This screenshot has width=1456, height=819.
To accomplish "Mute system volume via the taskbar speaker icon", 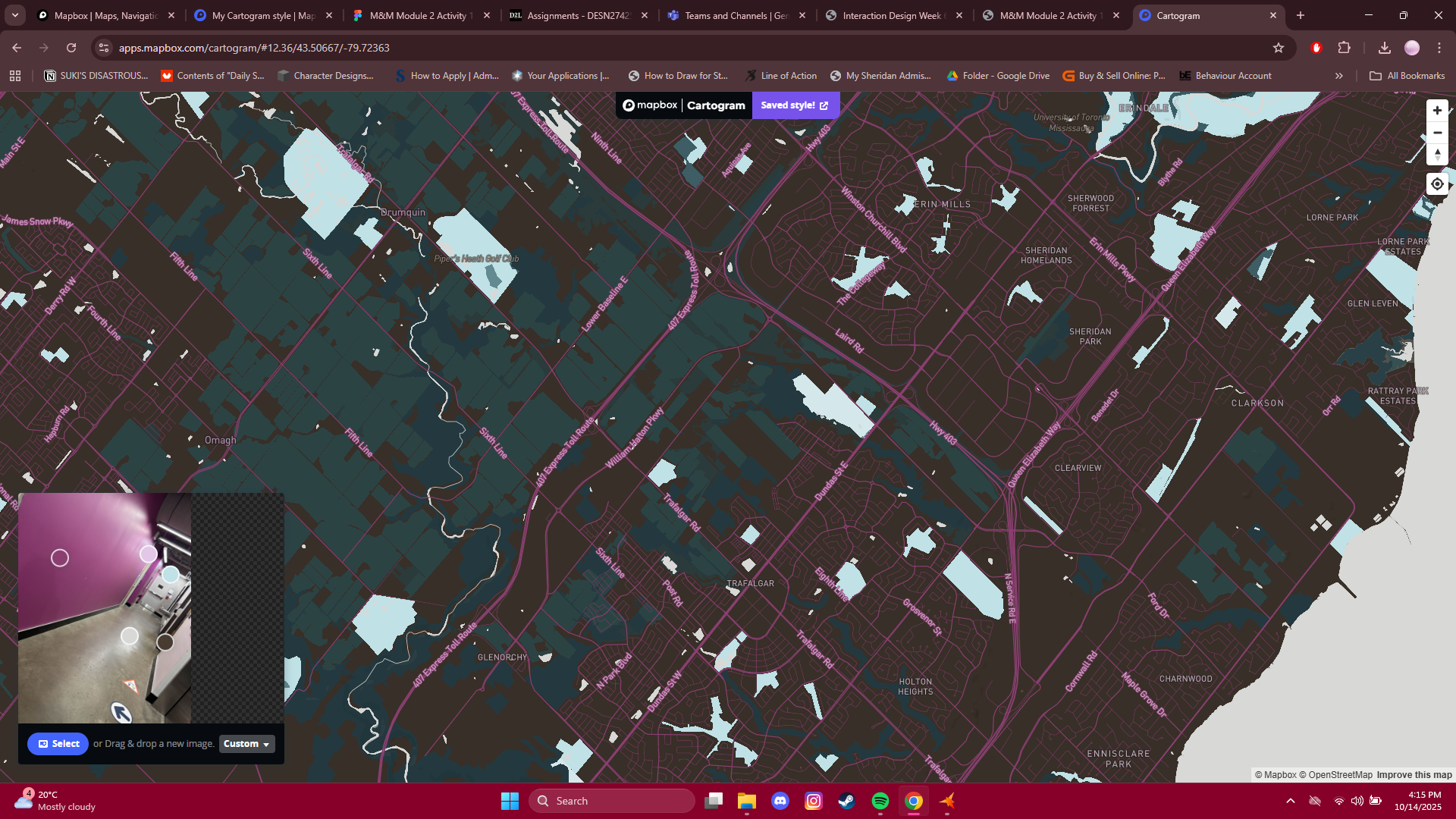I will tap(1357, 801).
